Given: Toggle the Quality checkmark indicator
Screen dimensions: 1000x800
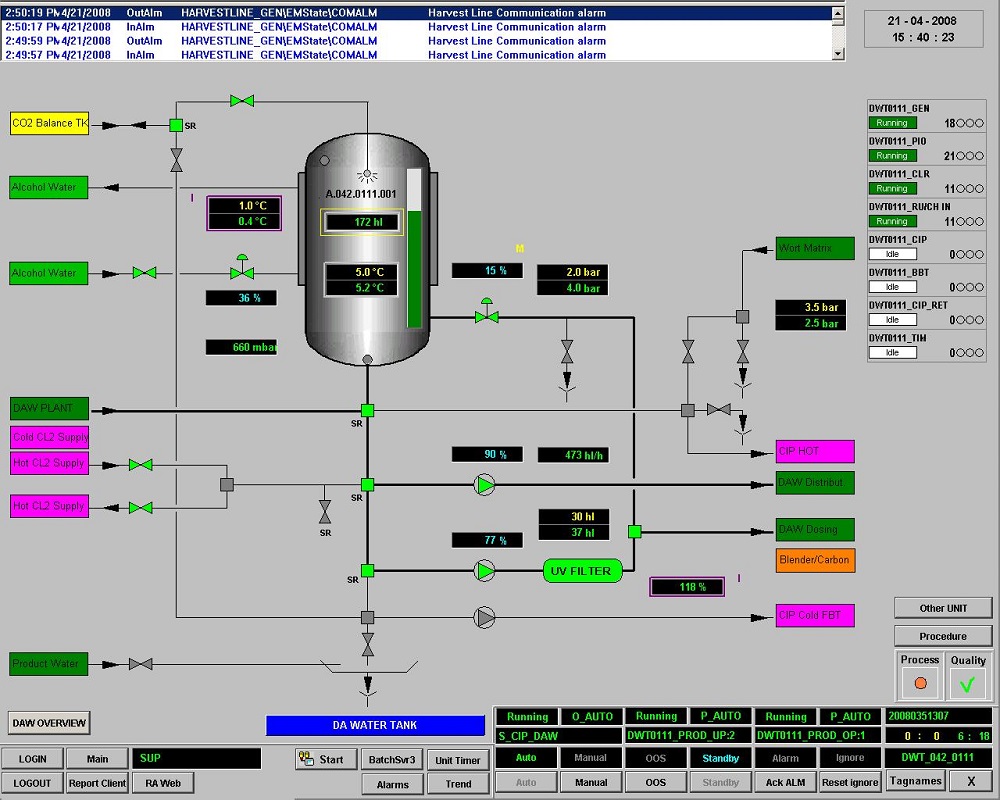Looking at the screenshot, I should pos(967,684).
